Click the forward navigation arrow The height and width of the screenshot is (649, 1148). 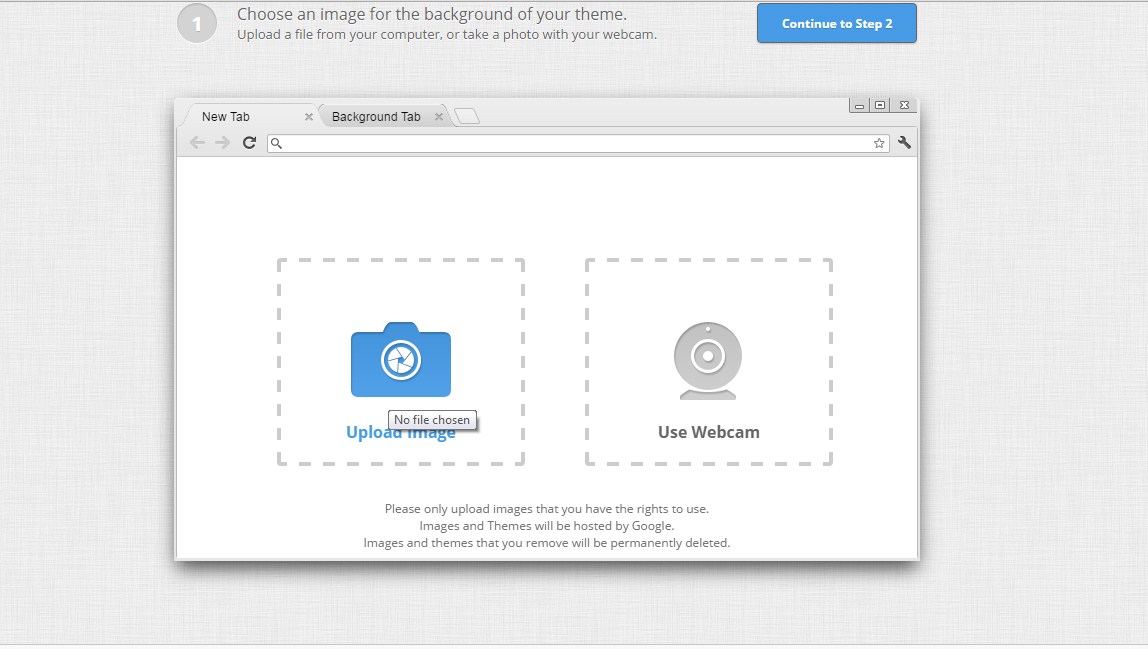click(222, 142)
